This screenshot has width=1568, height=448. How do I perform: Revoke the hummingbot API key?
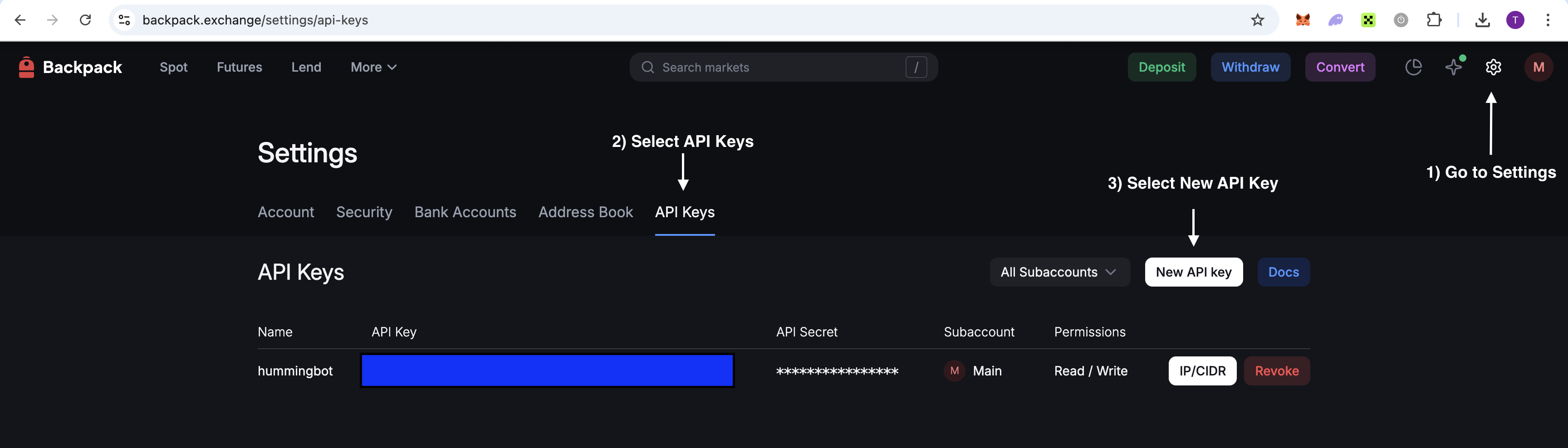point(1276,371)
